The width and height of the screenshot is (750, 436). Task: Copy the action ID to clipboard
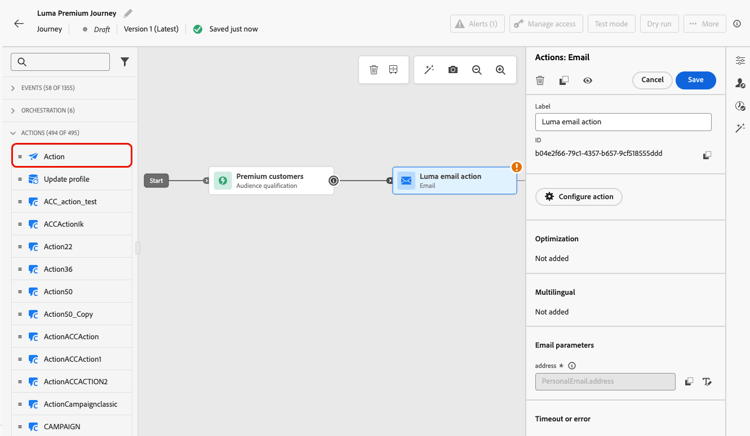click(x=707, y=155)
